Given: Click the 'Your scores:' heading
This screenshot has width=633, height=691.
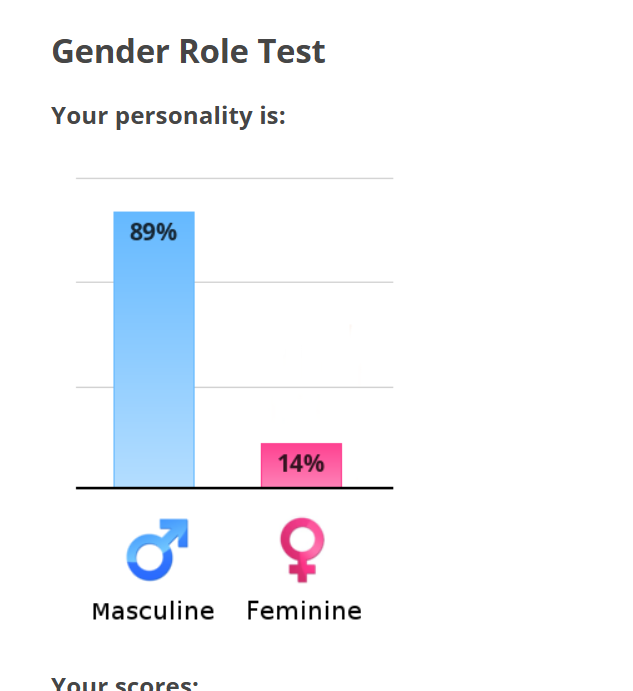Looking at the screenshot, I should pos(125,683).
